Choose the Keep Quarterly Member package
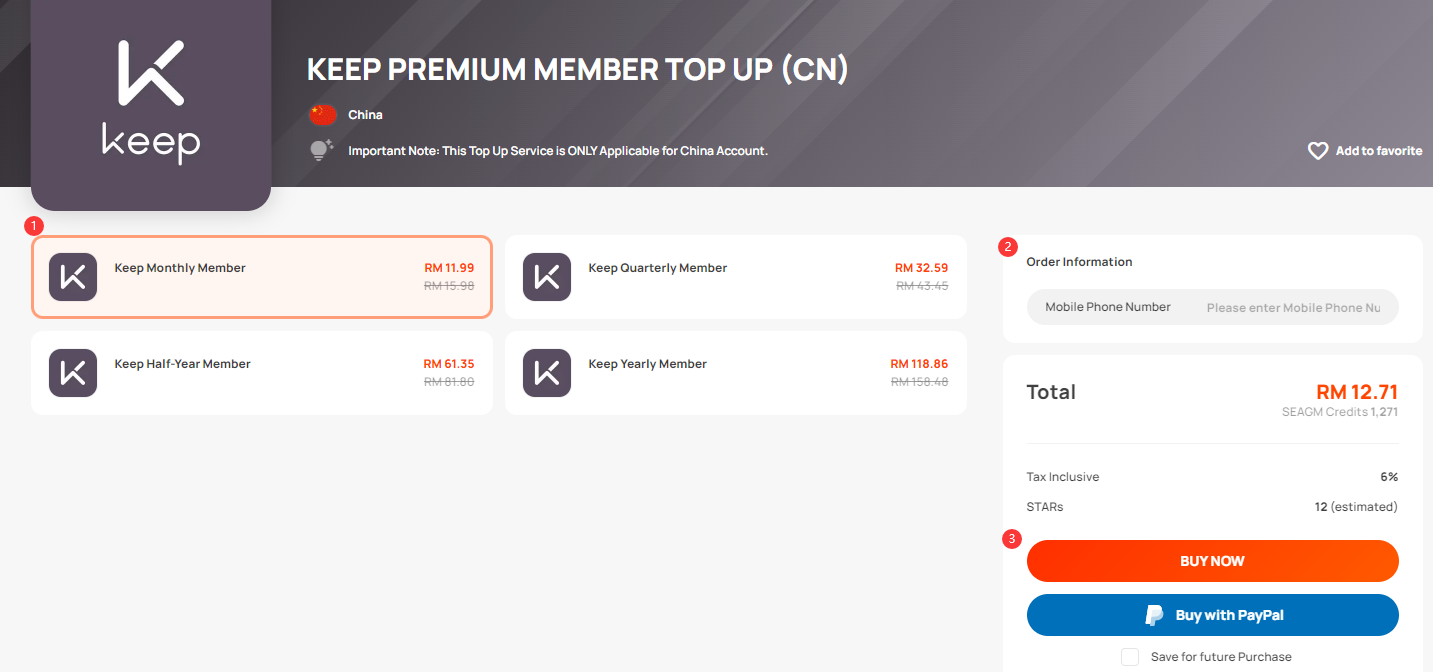Screen dimensions: 1433x672 click(736, 277)
